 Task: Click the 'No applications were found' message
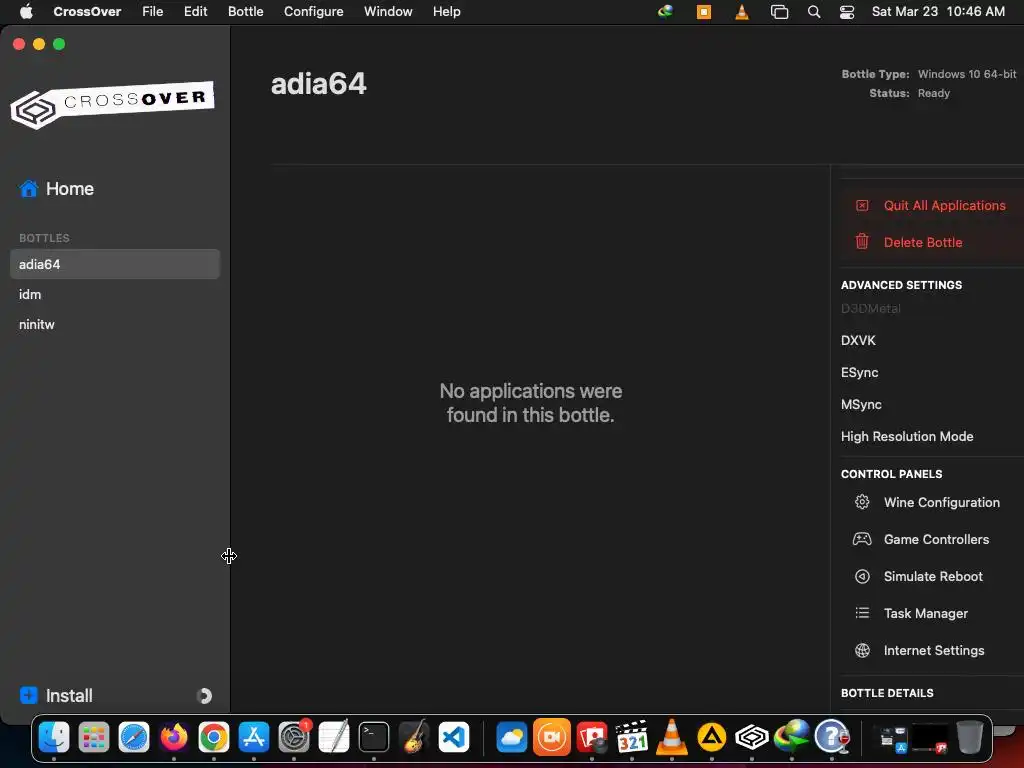coord(530,403)
